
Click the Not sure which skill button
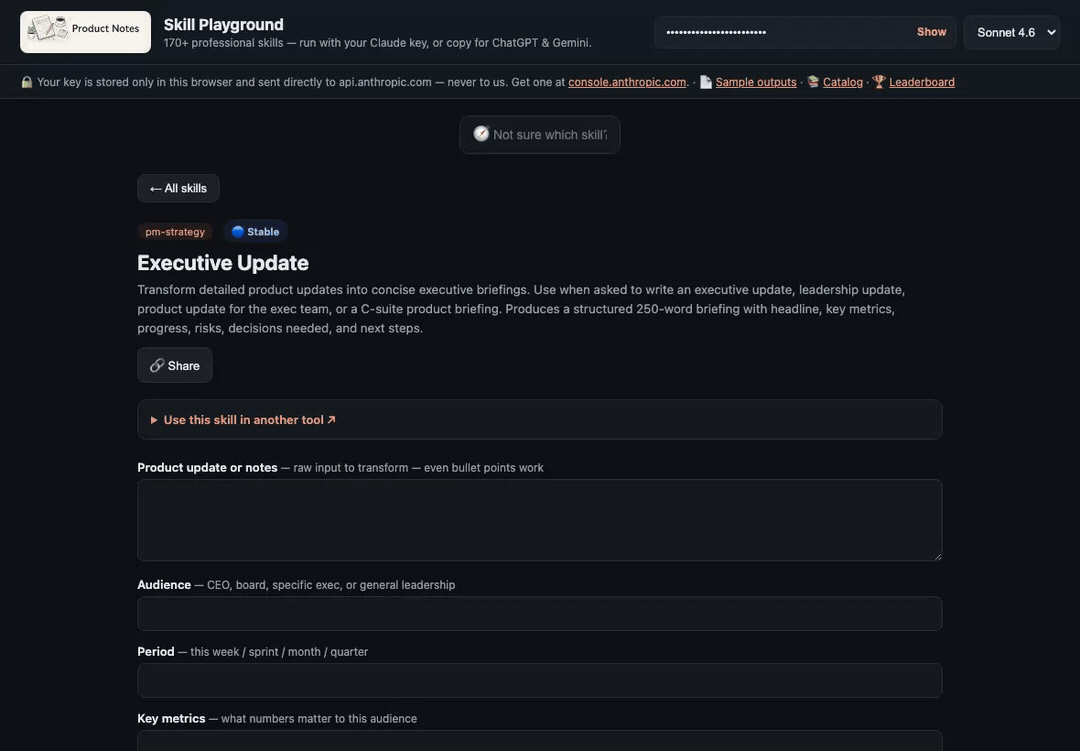[x=540, y=134]
